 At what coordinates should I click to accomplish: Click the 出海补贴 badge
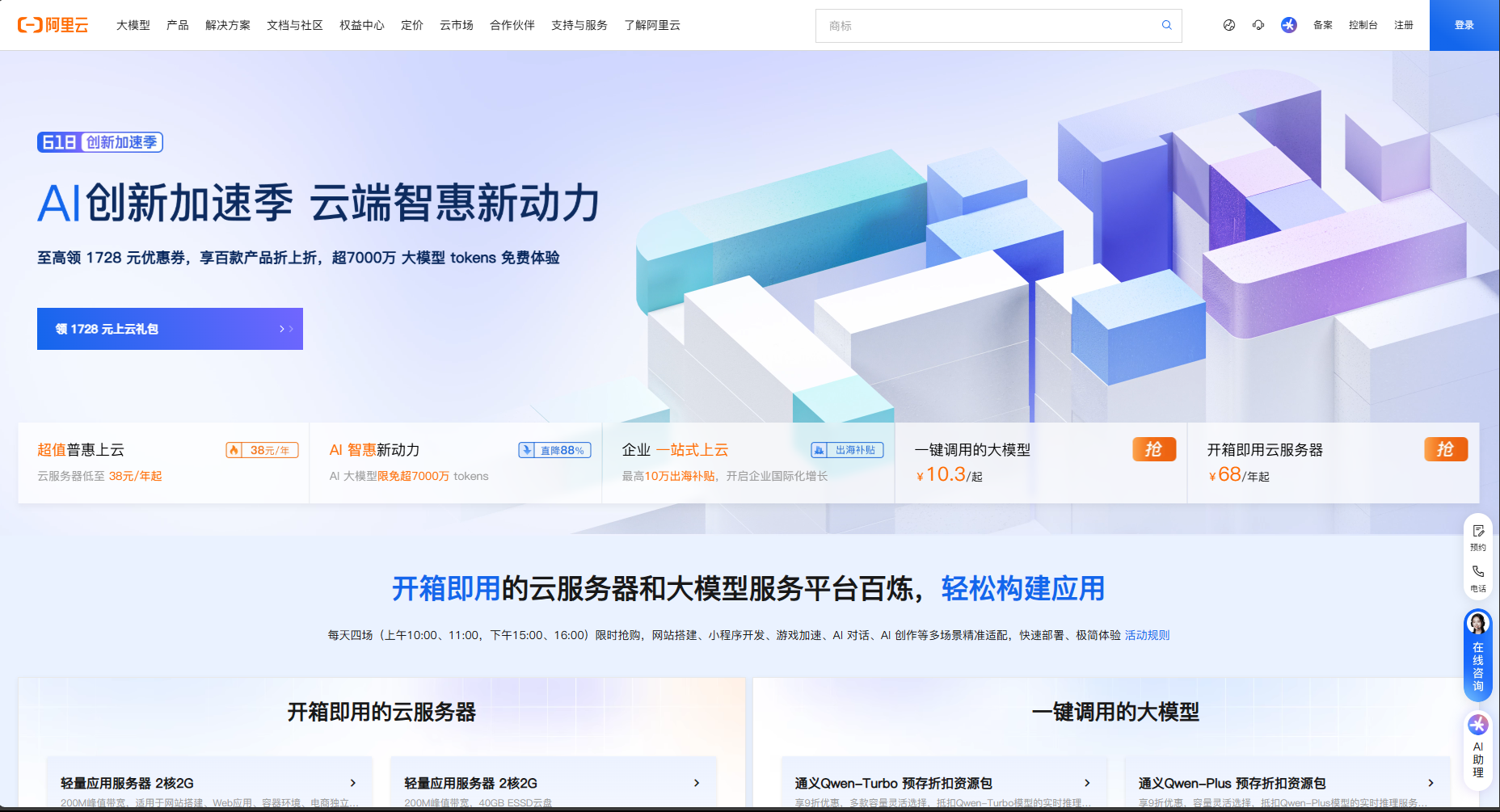tap(847, 450)
